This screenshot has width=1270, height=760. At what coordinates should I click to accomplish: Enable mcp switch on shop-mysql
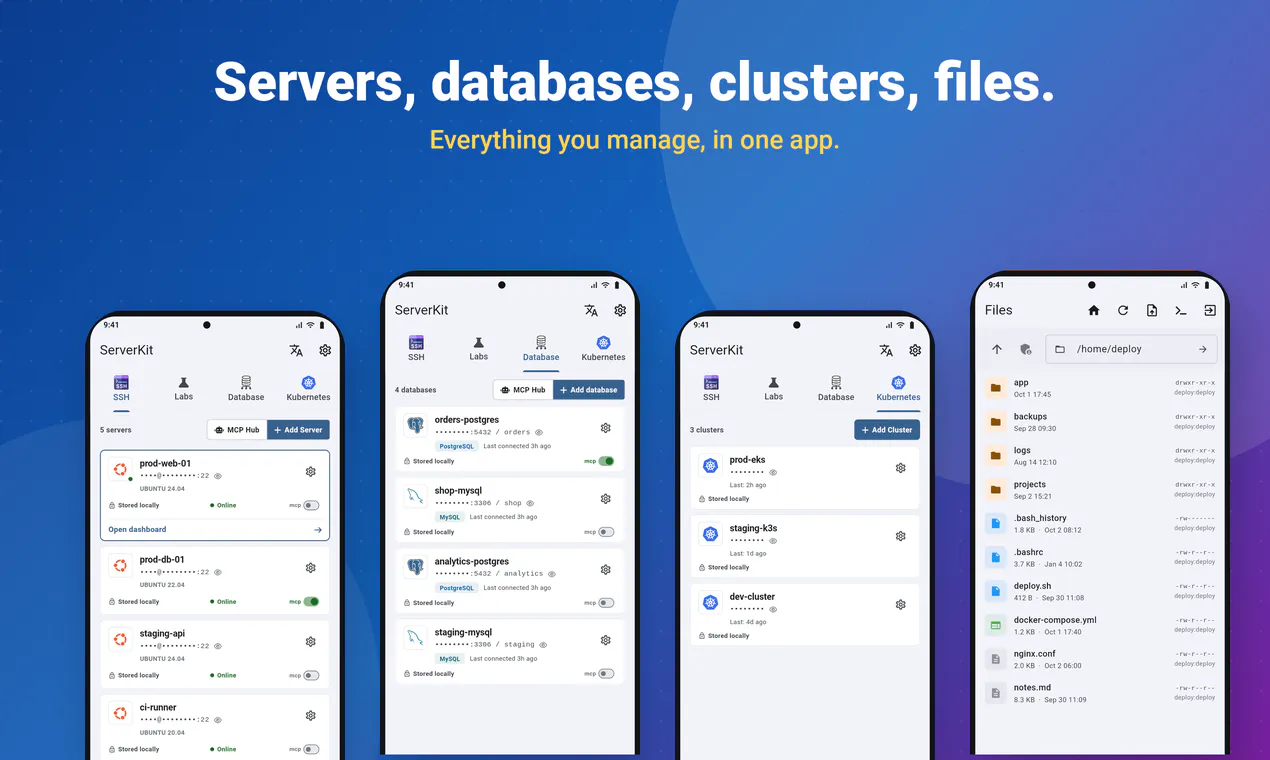607,532
